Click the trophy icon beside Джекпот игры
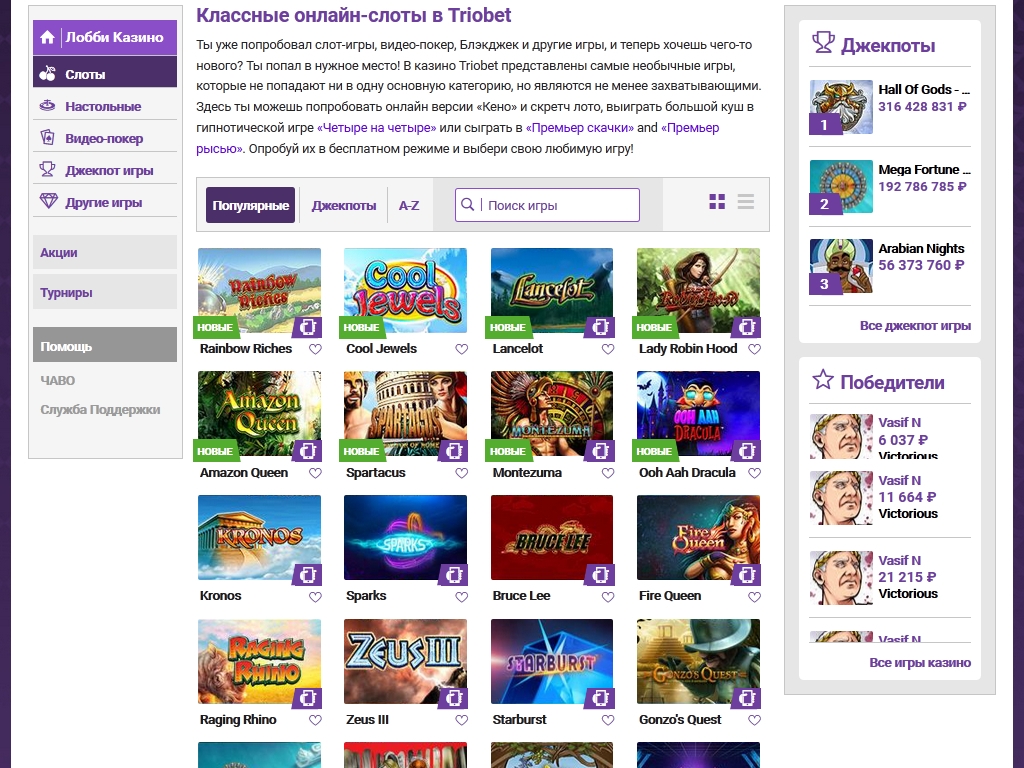This screenshot has height=768, width=1024. click(47, 170)
